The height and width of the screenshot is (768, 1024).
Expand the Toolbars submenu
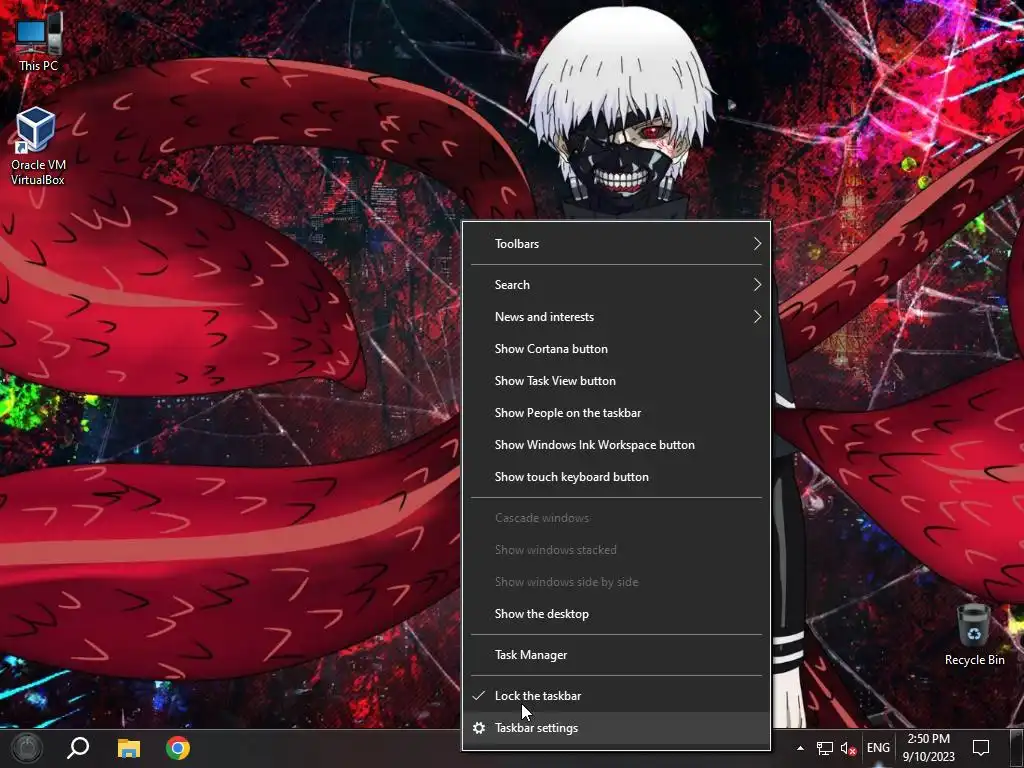pyautogui.click(x=616, y=244)
